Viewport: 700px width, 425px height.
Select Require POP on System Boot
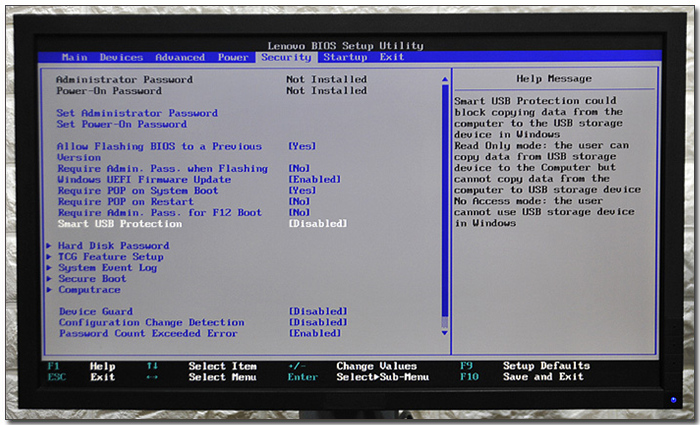coord(138,191)
